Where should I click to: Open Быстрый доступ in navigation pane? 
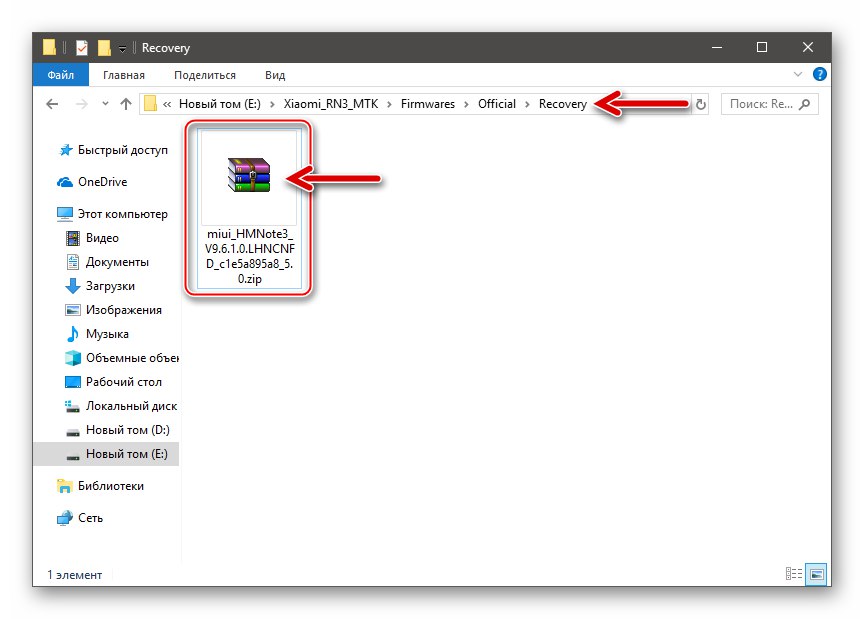point(122,150)
